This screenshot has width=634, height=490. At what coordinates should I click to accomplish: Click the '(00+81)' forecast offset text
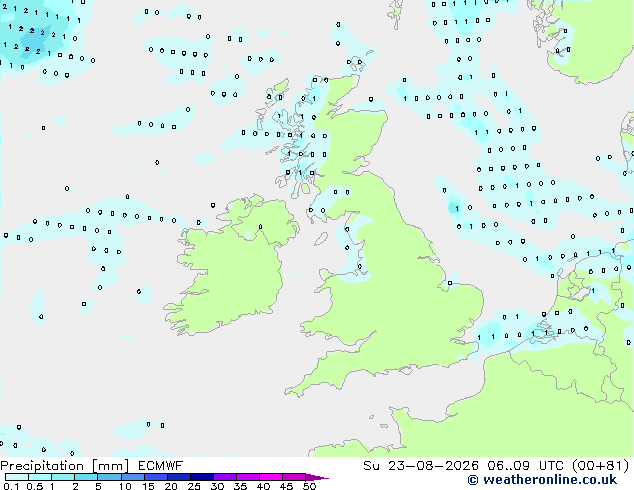[x=600, y=466]
